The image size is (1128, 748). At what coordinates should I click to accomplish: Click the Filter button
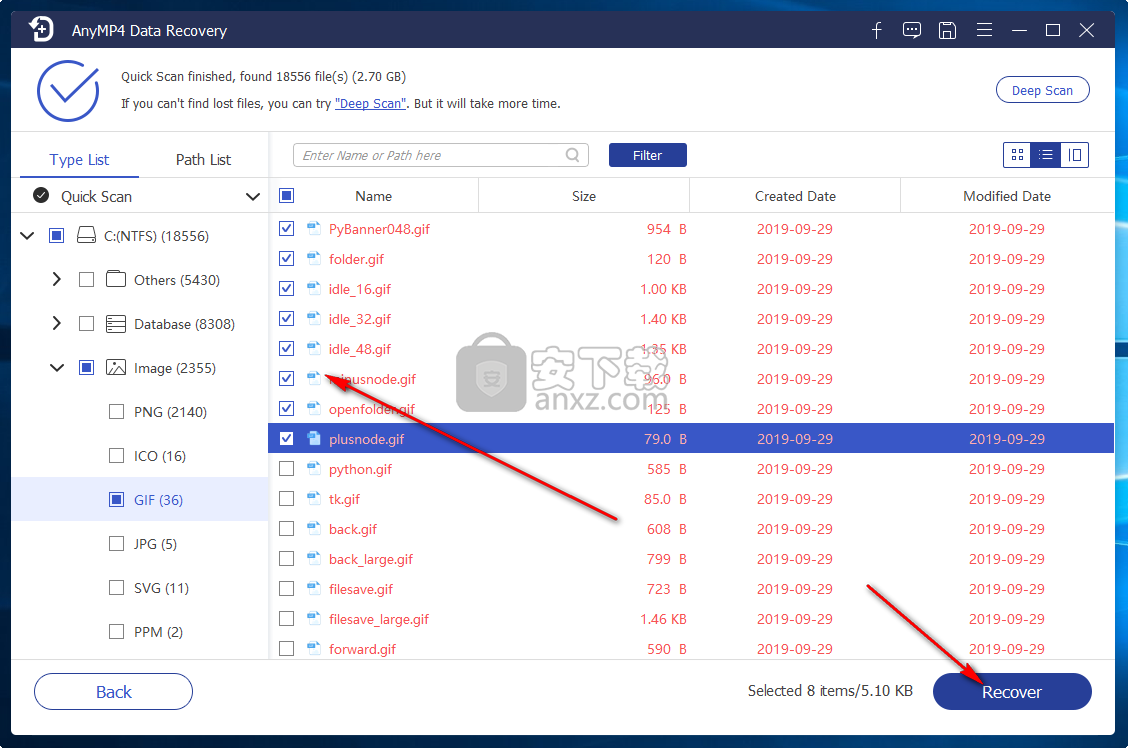(647, 155)
